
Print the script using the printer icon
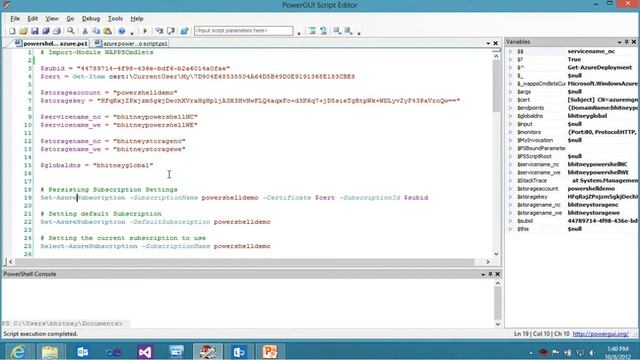[x=57, y=31]
